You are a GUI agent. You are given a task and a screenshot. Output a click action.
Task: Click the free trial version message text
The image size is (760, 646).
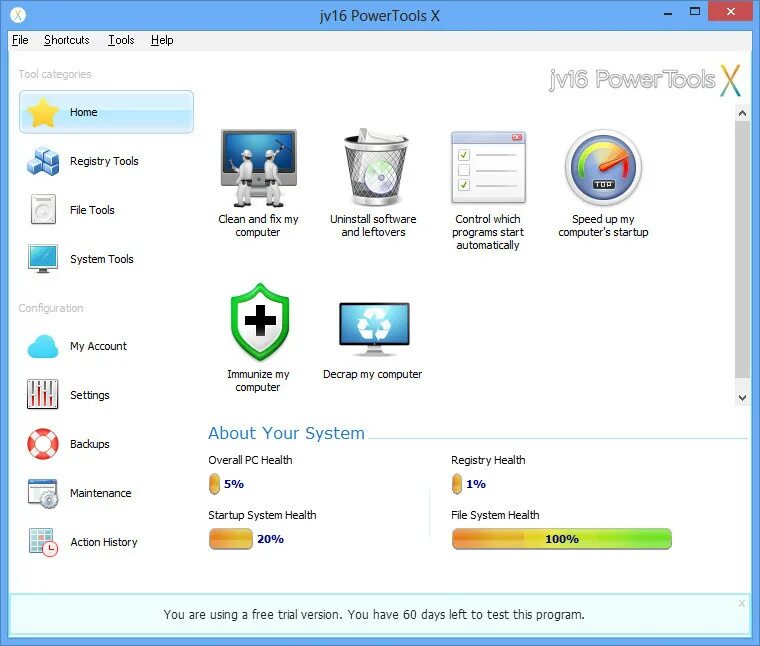point(374,614)
